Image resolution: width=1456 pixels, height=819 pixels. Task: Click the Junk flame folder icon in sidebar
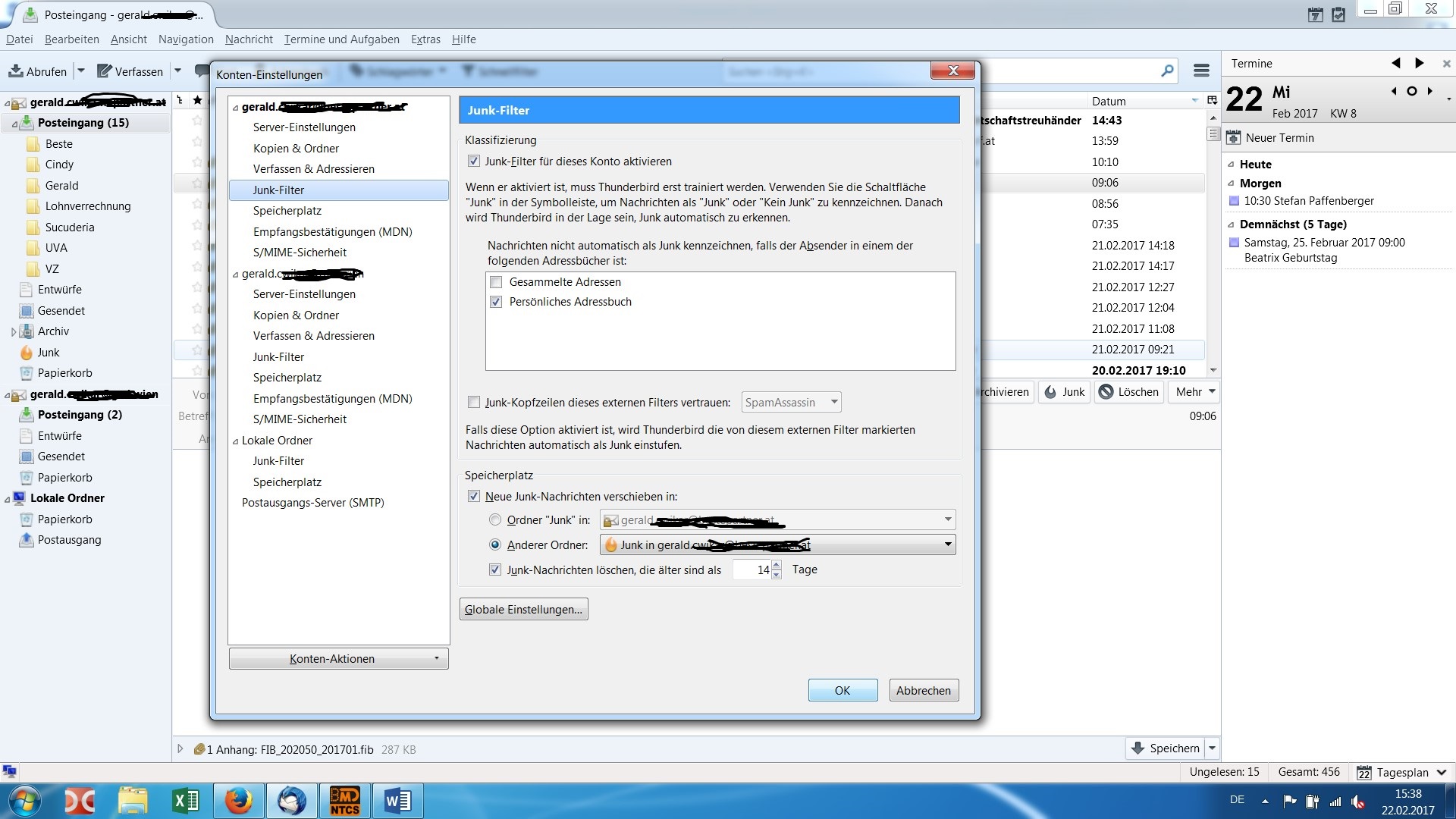coord(27,353)
